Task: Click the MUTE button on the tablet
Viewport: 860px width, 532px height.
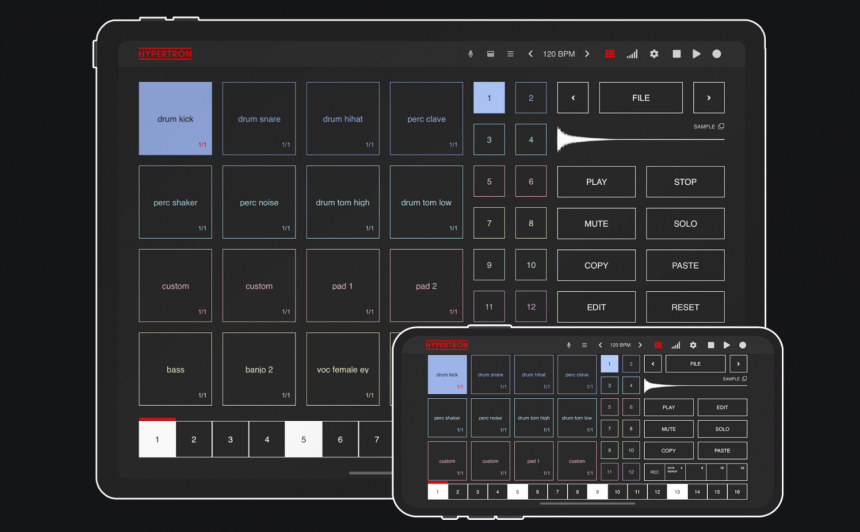Action: pyautogui.click(x=596, y=223)
